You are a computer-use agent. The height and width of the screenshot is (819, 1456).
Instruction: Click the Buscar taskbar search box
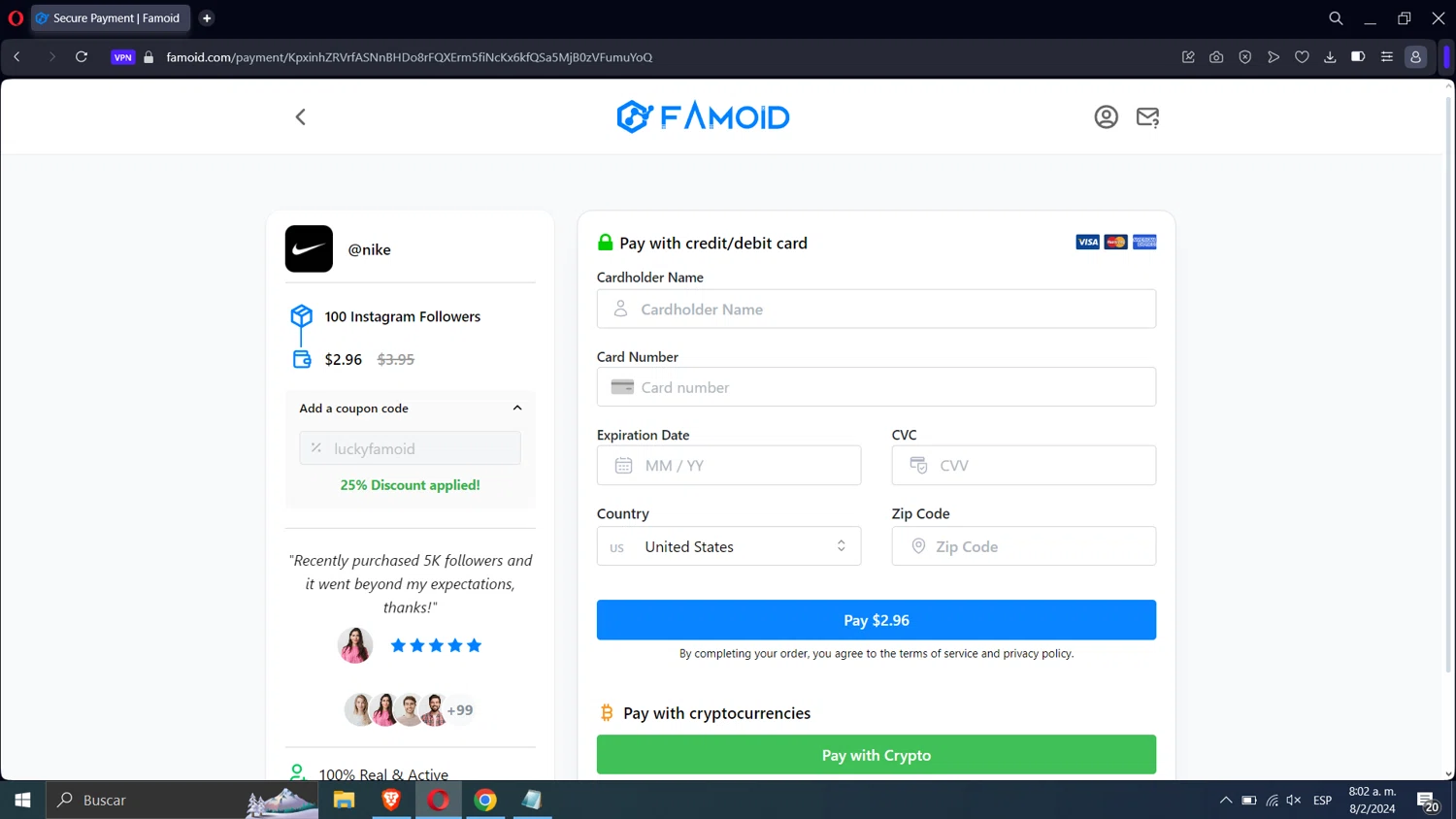click(182, 801)
